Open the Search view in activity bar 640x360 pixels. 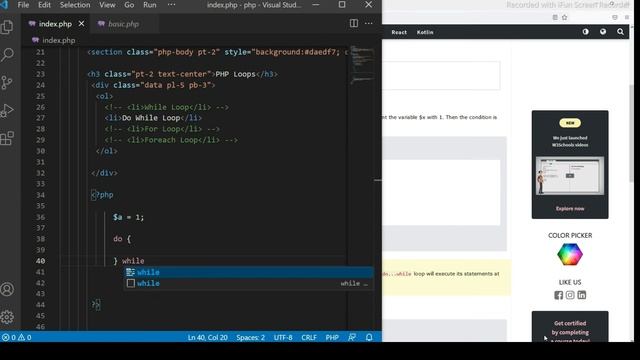[x=7, y=55]
